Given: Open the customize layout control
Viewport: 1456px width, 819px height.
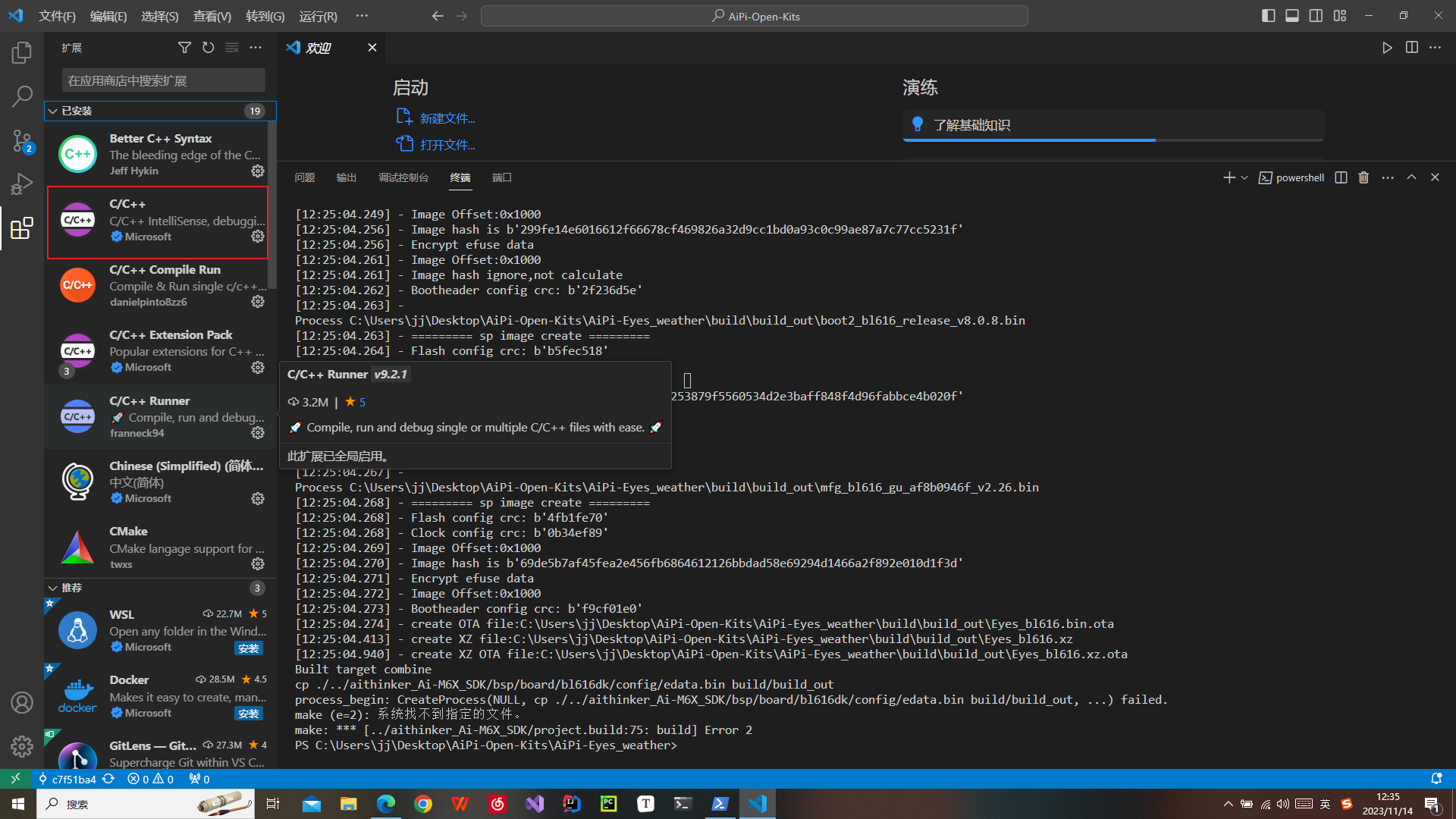Looking at the screenshot, I should point(1340,16).
